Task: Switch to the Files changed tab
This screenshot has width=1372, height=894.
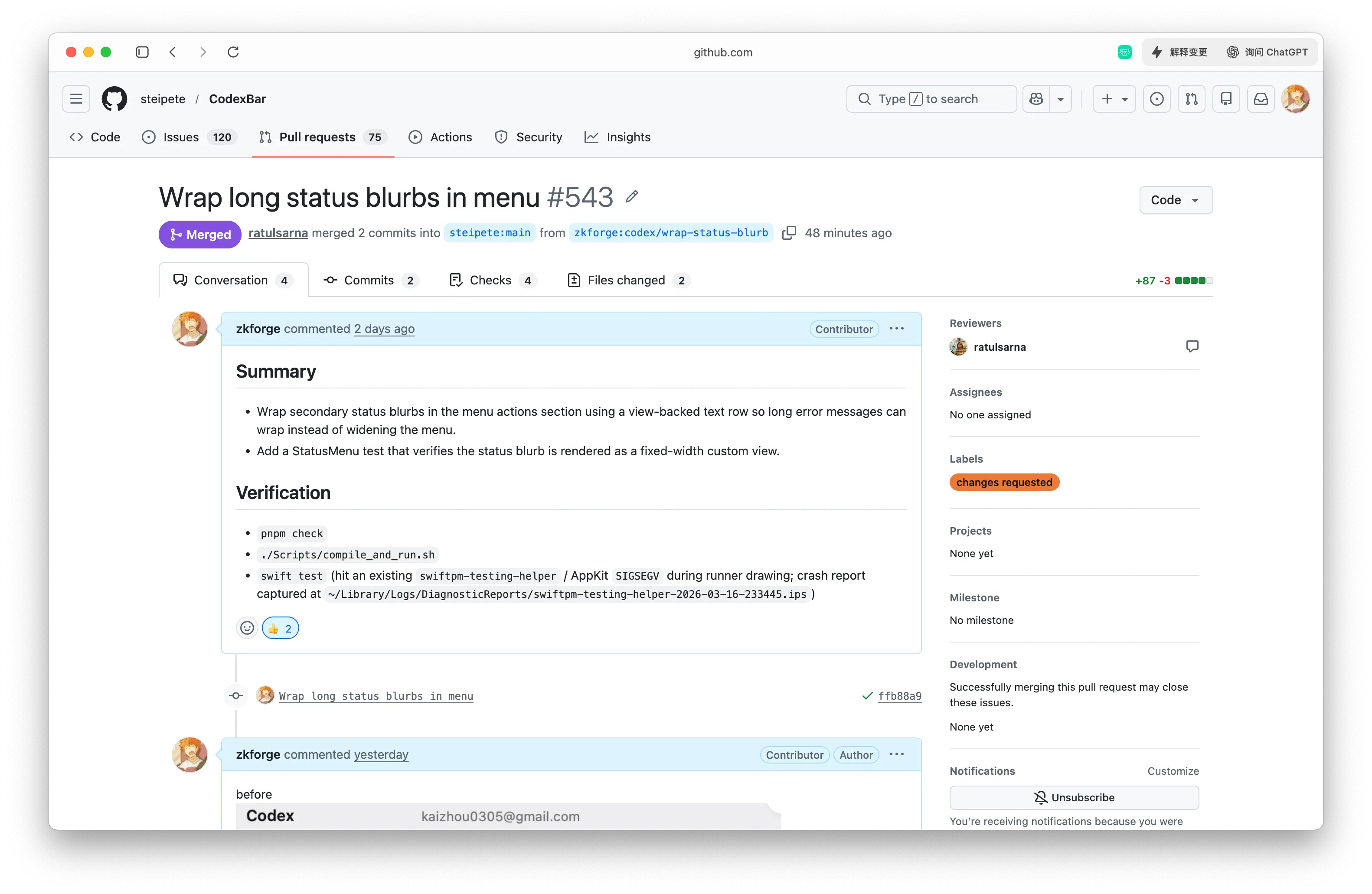Action: click(627, 280)
